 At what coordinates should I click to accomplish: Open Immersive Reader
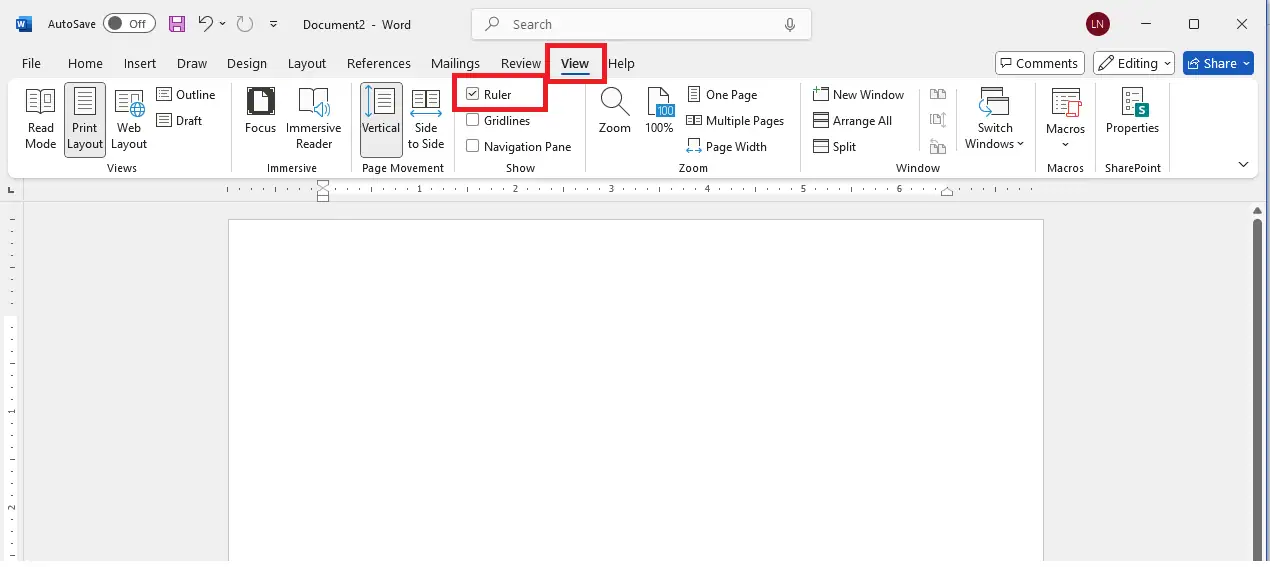tap(313, 118)
